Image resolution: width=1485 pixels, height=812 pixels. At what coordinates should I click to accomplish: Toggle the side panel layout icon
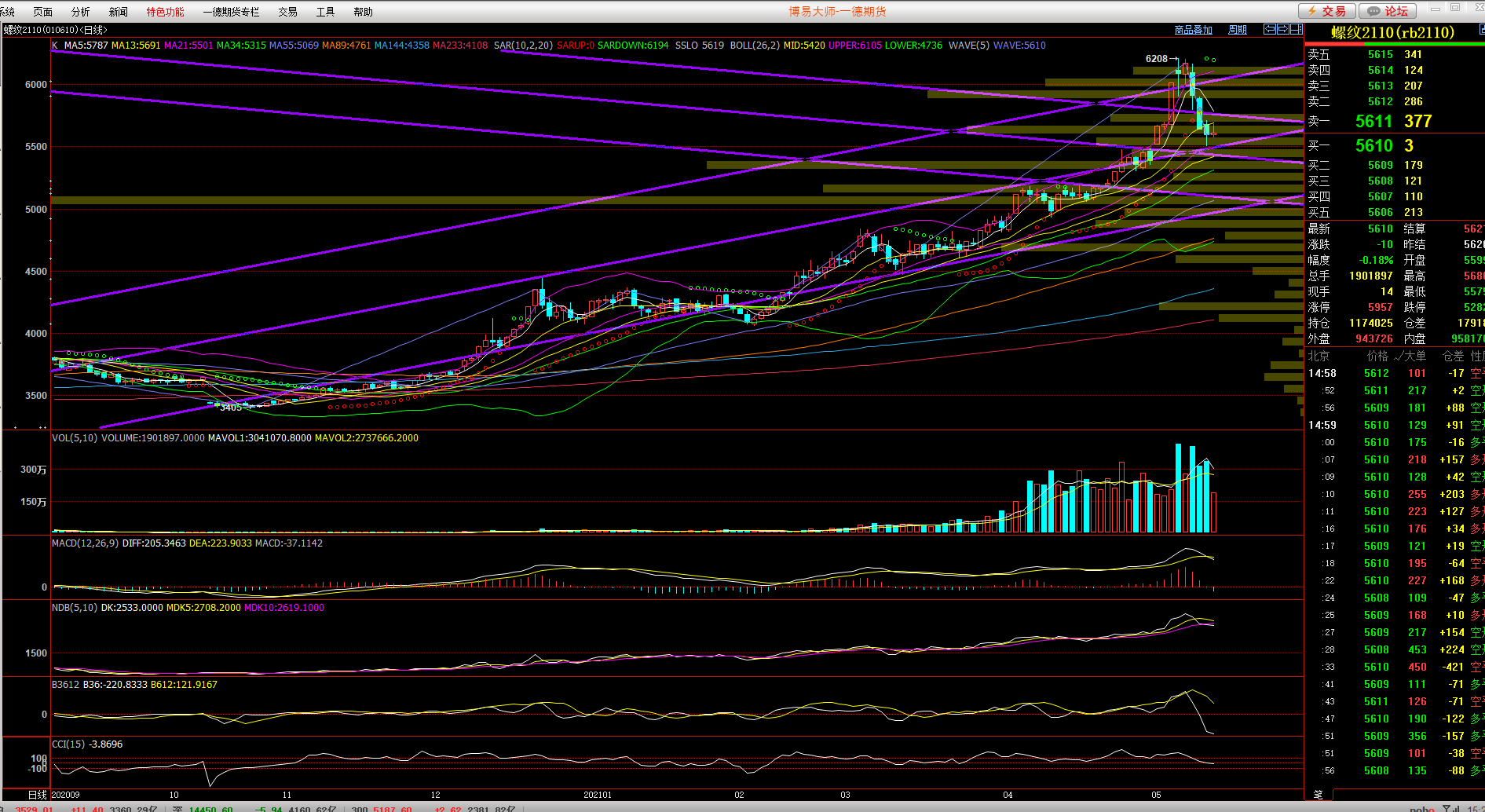pyautogui.click(x=1297, y=29)
